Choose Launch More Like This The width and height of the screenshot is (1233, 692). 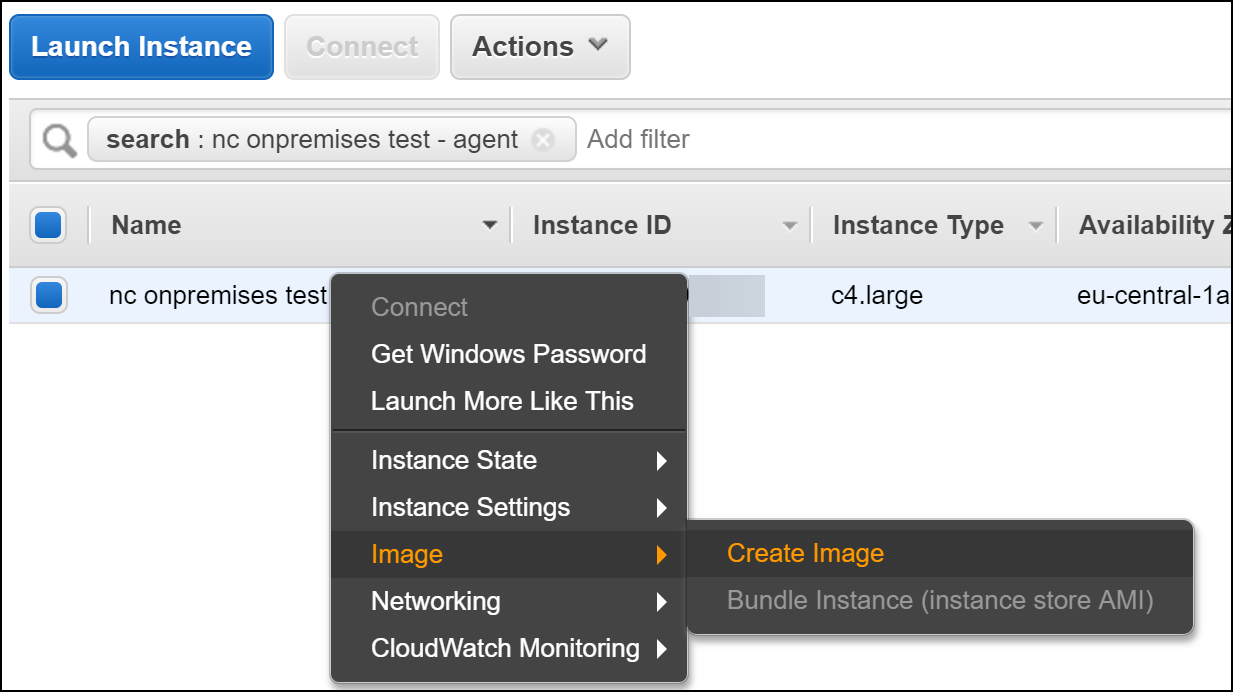(x=502, y=401)
